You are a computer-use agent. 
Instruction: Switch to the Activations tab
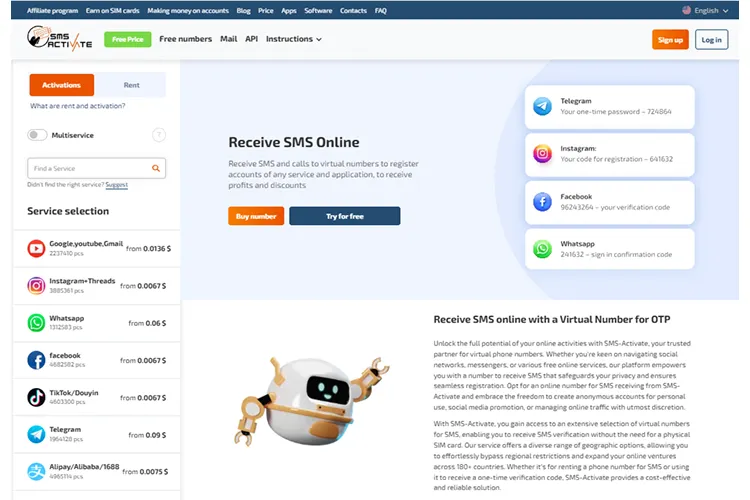[x=61, y=85]
